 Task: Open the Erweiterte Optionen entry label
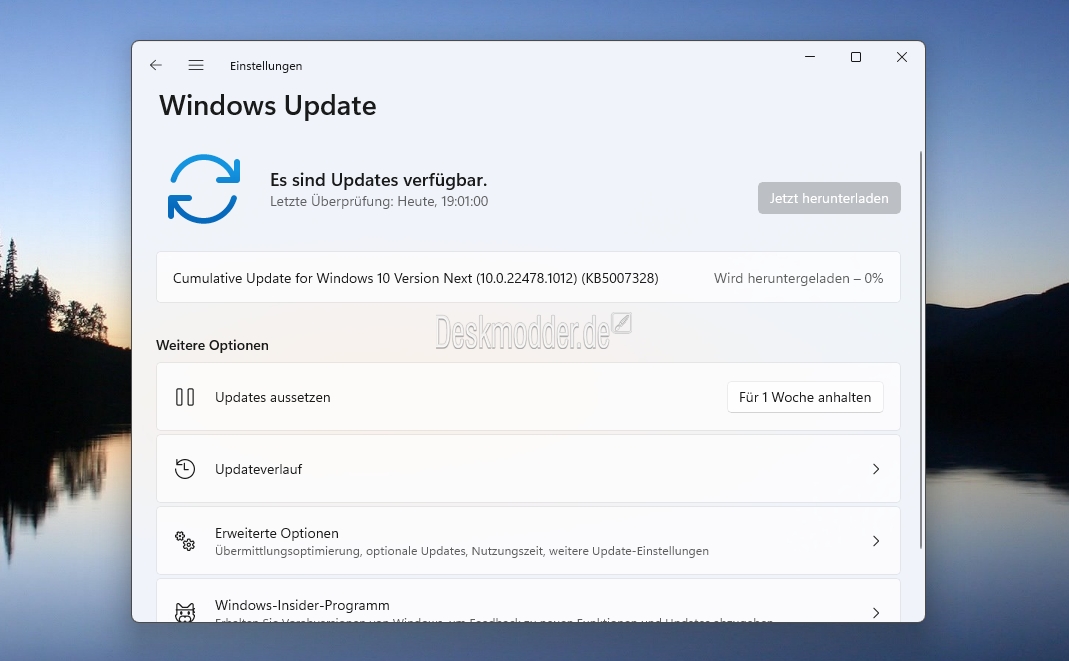(x=276, y=533)
